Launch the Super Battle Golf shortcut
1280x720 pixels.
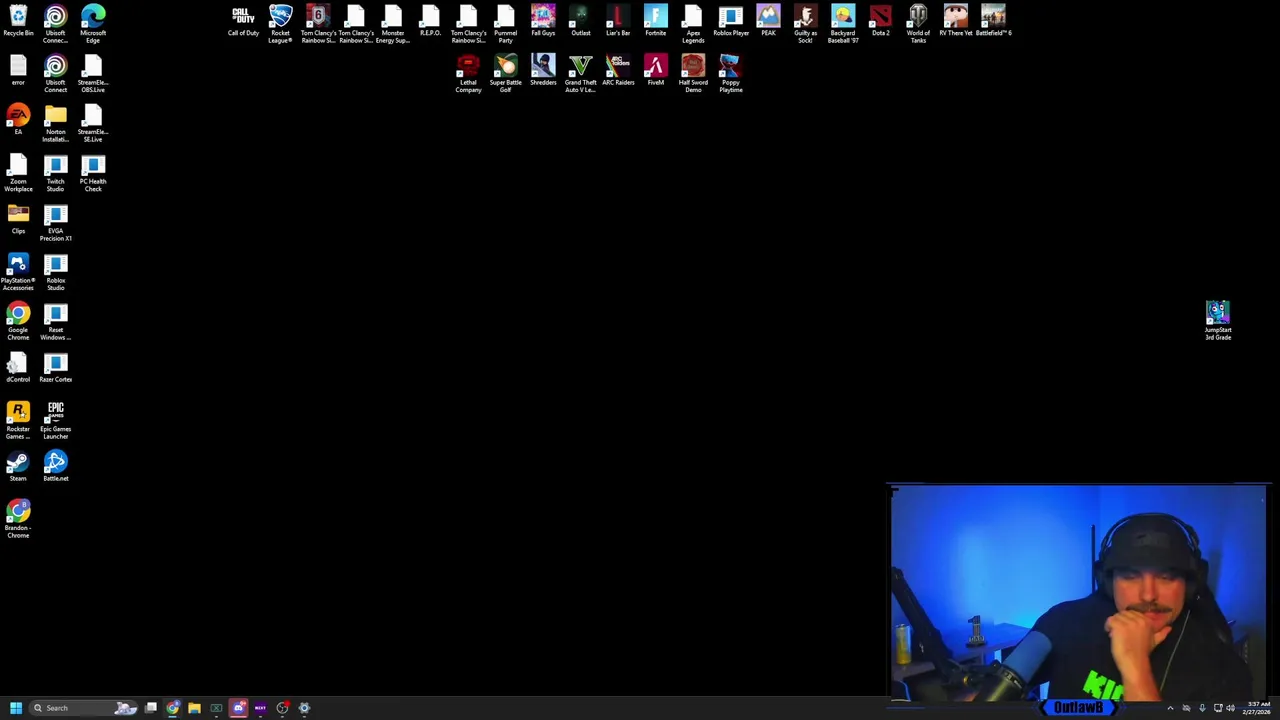pyautogui.click(x=505, y=75)
